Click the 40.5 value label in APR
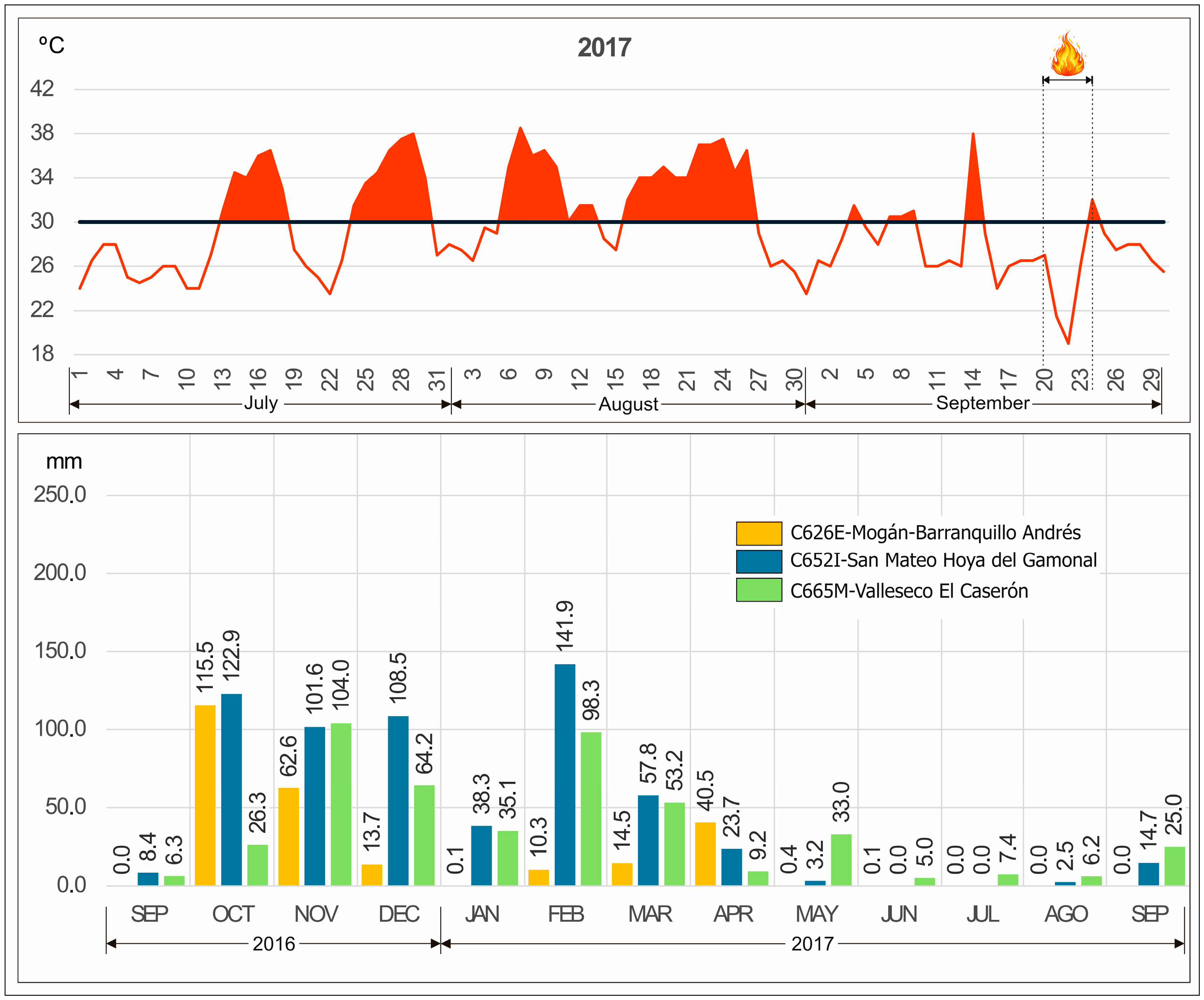1204x1000 pixels. coord(705,791)
